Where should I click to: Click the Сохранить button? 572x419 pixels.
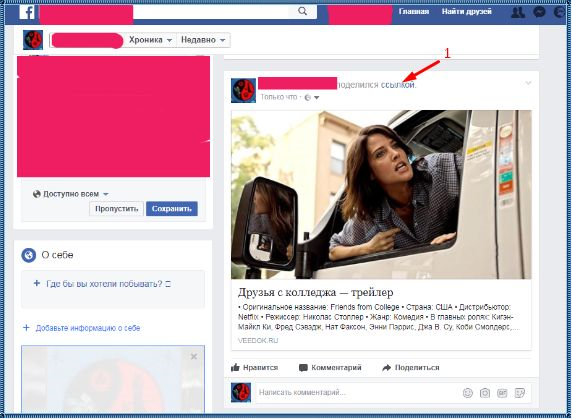click(172, 209)
